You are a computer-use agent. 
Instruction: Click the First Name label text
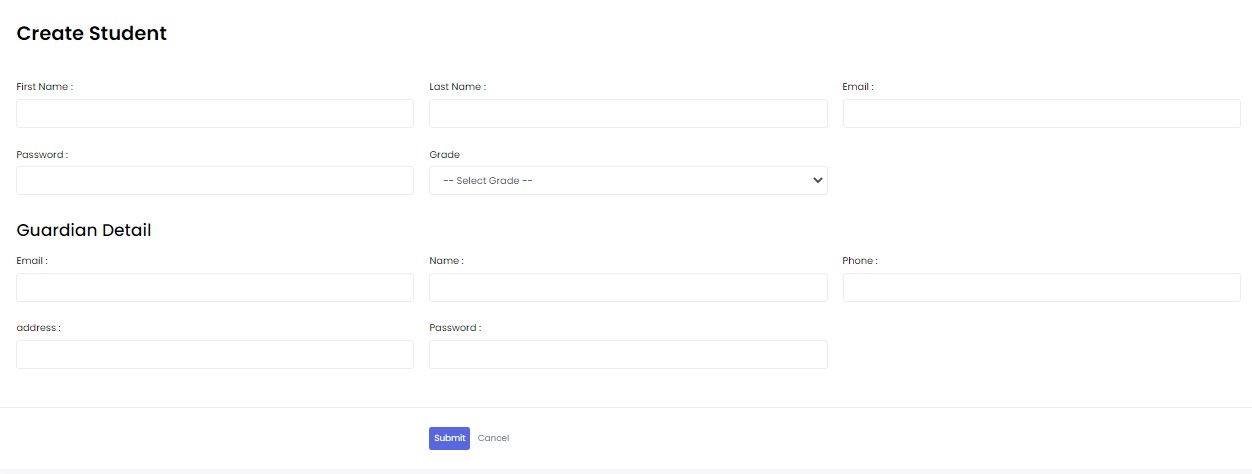point(44,87)
